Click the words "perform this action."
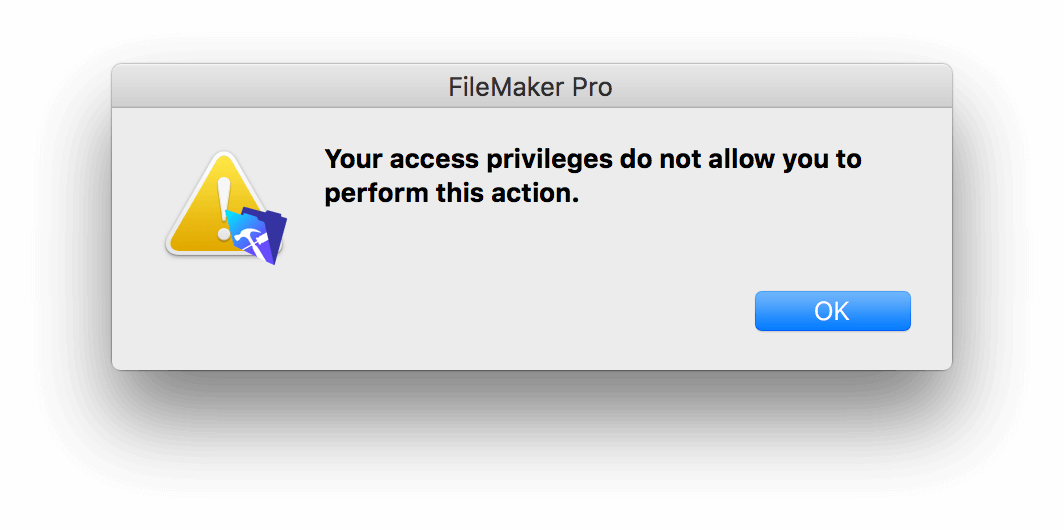The image size is (1064, 530). (451, 193)
